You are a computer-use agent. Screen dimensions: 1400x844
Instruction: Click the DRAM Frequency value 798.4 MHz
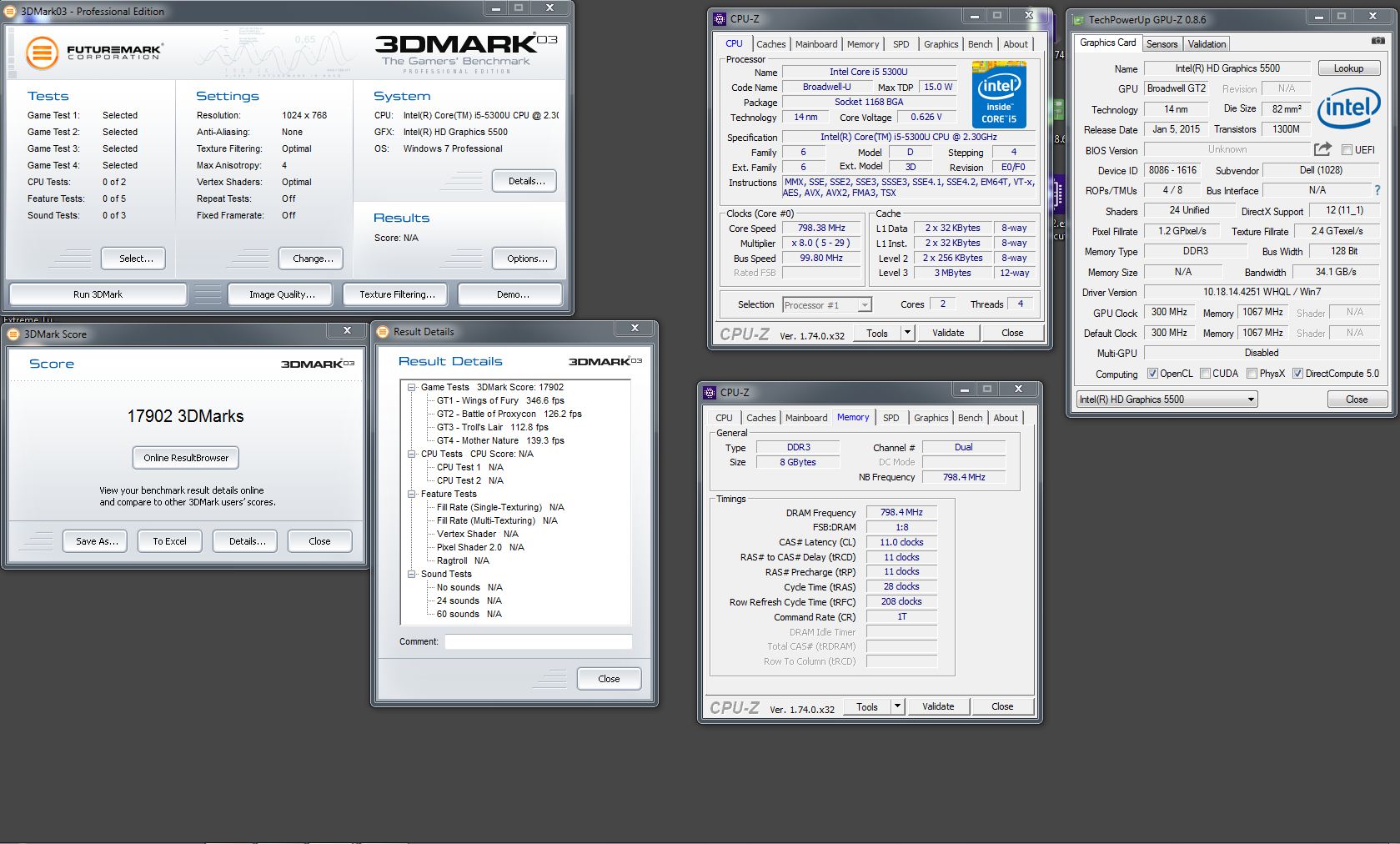[x=901, y=512]
